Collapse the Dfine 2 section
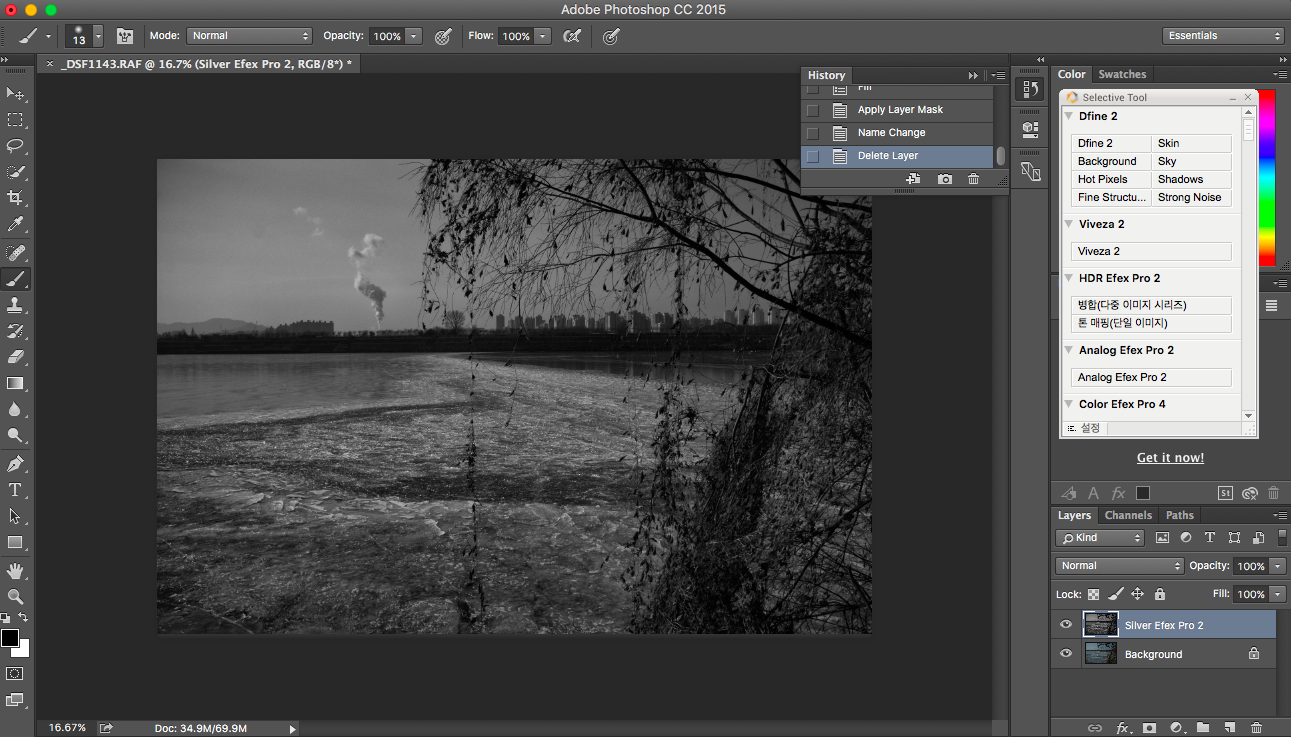 point(1068,116)
